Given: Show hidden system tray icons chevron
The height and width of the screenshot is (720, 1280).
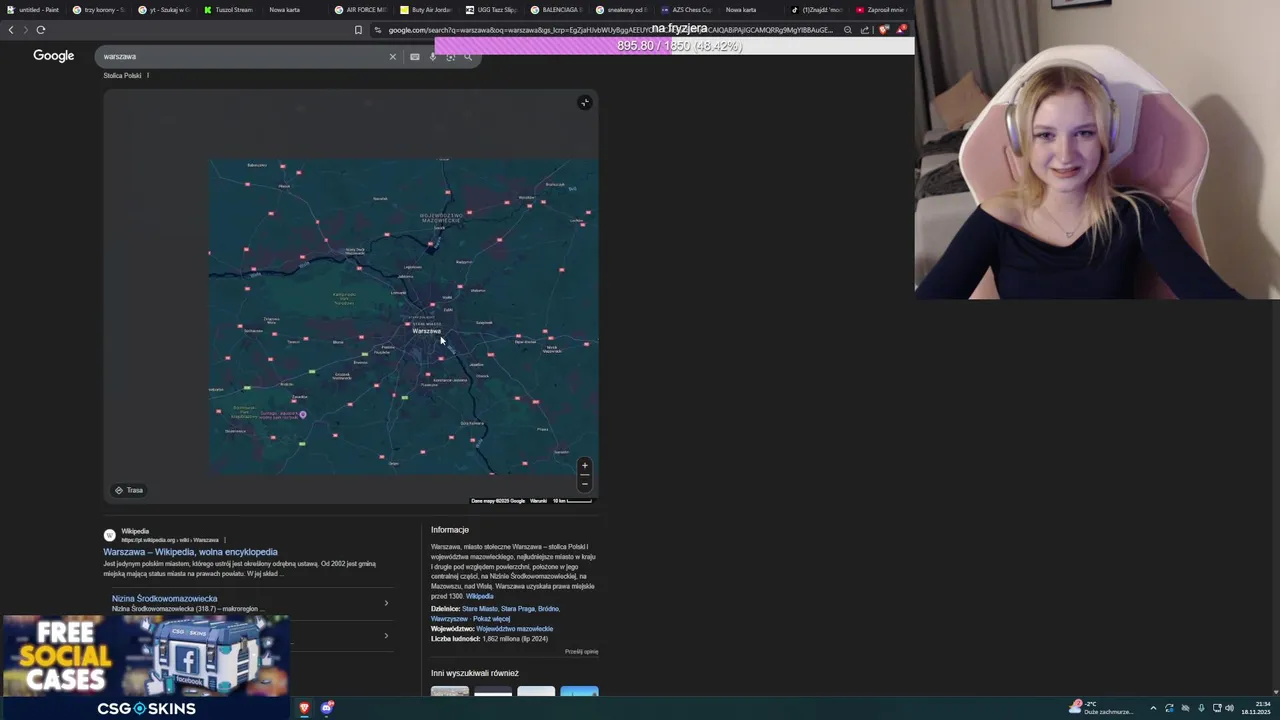Looking at the screenshot, I should [1153, 708].
